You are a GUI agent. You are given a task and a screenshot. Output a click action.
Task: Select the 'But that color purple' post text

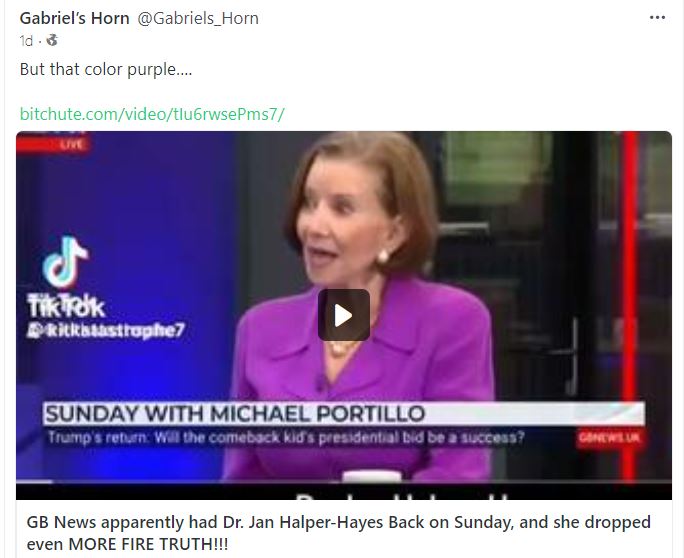pos(106,70)
